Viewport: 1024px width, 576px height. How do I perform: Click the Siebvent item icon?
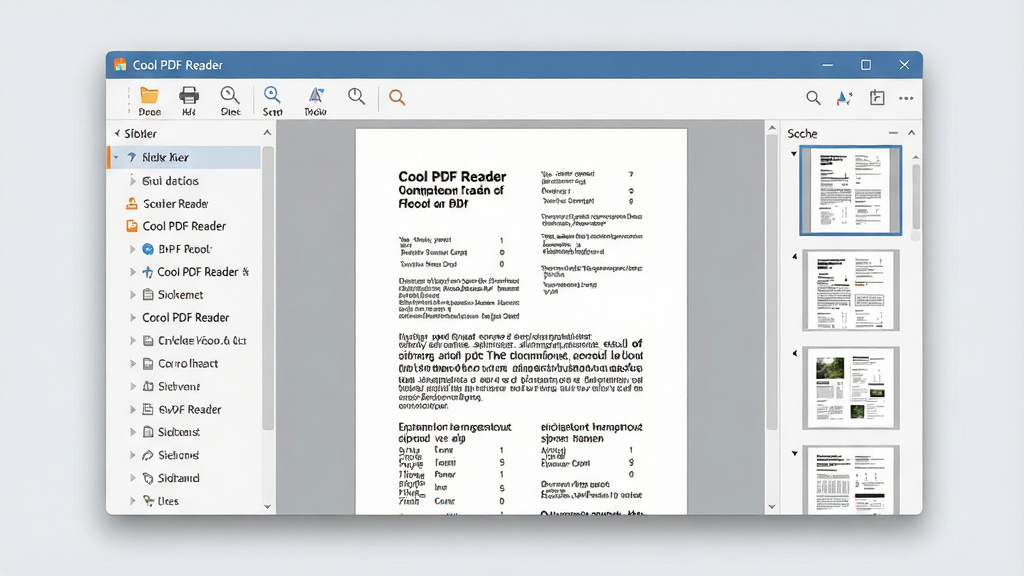pos(148,386)
